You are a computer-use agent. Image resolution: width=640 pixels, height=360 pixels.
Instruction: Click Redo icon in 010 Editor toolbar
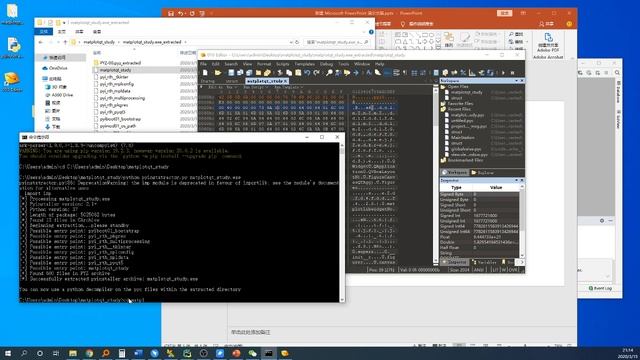click(316, 73)
